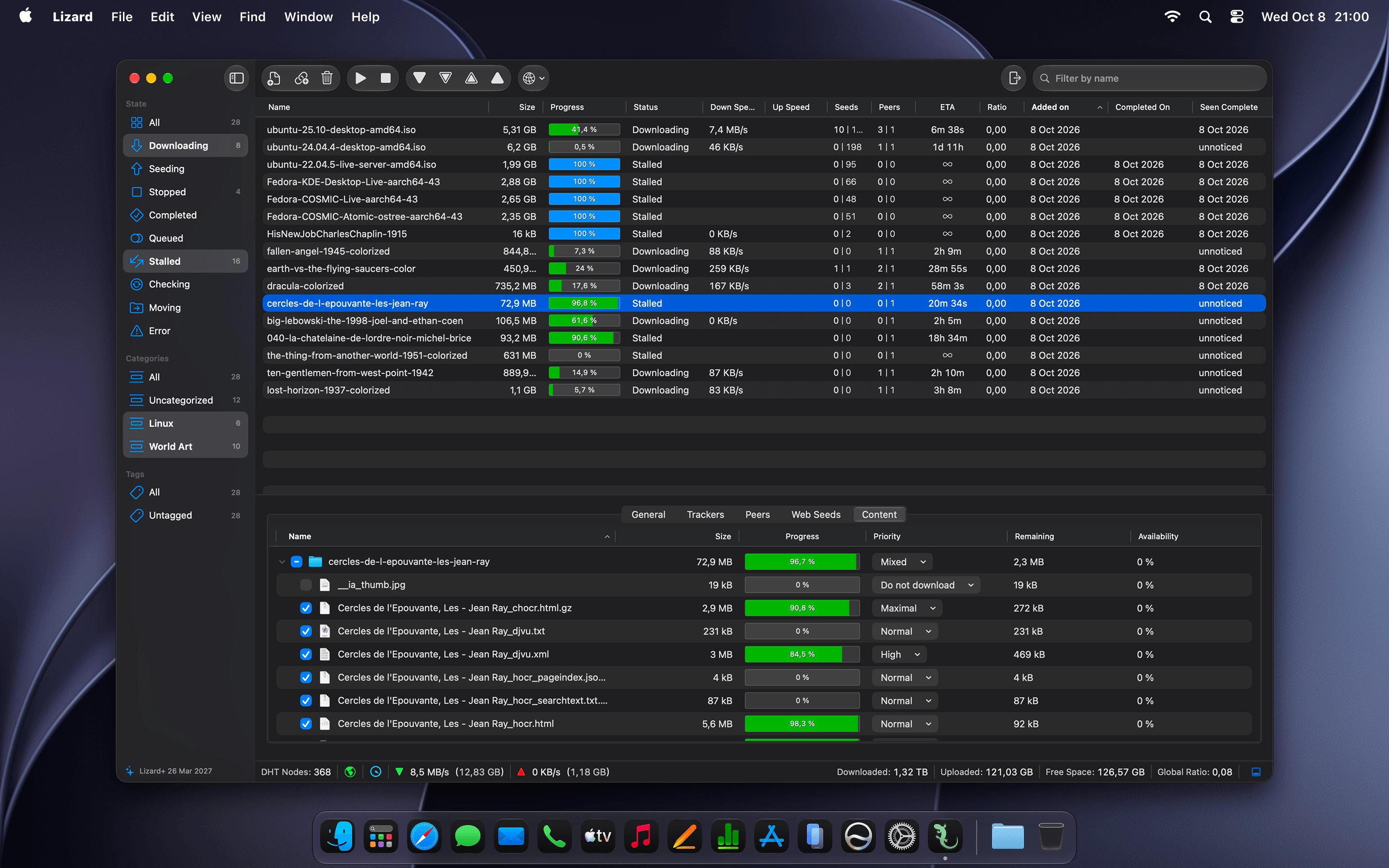Select the Error state filter
Screen dimensions: 1389x868
pos(185,331)
